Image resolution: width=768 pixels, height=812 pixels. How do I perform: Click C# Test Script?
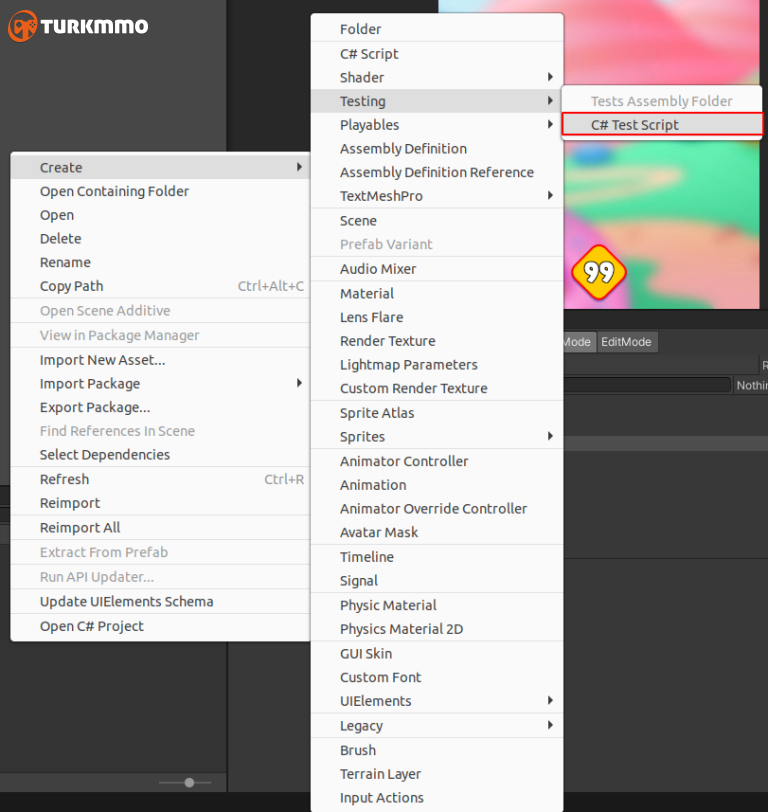[662, 125]
